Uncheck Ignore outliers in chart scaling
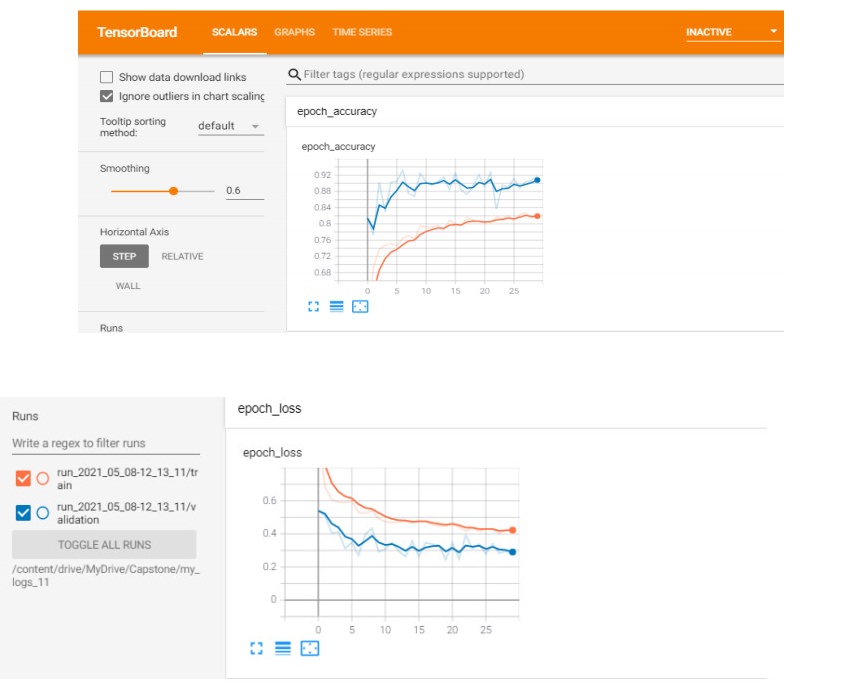The width and height of the screenshot is (853, 691). click(107, 96)
